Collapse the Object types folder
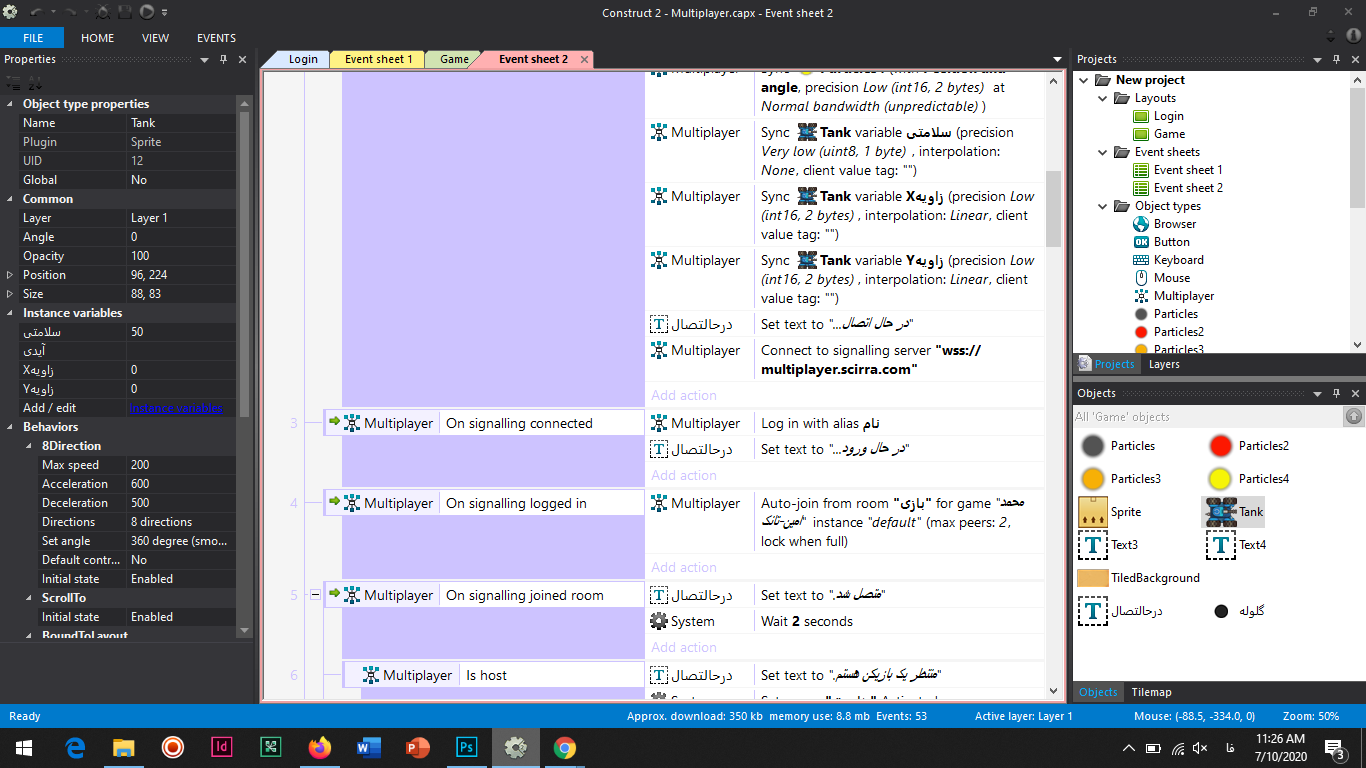 click(1102, 206)
